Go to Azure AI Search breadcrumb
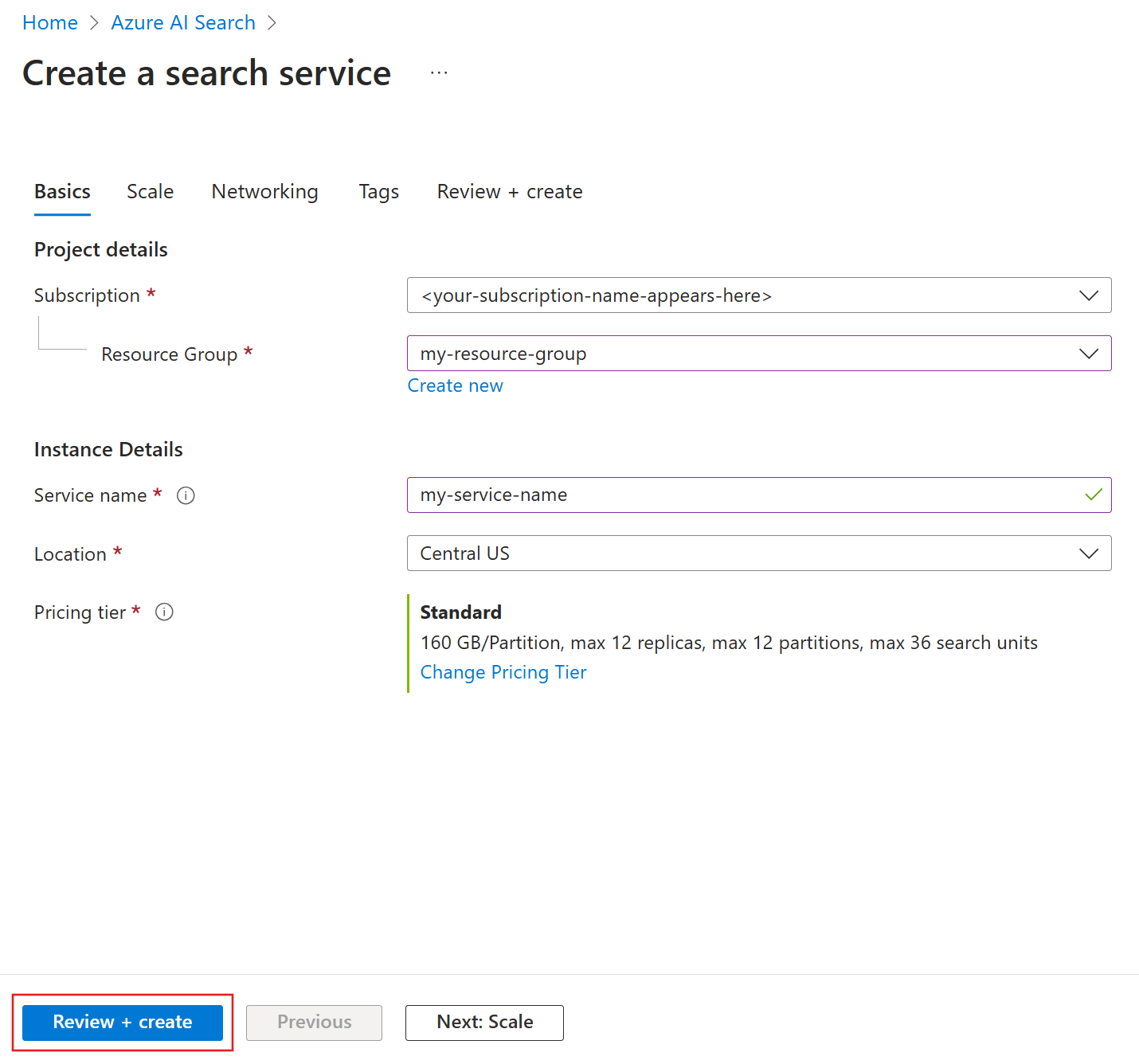The width and height of the screenshot is (1139, 1064). (183, 23)
